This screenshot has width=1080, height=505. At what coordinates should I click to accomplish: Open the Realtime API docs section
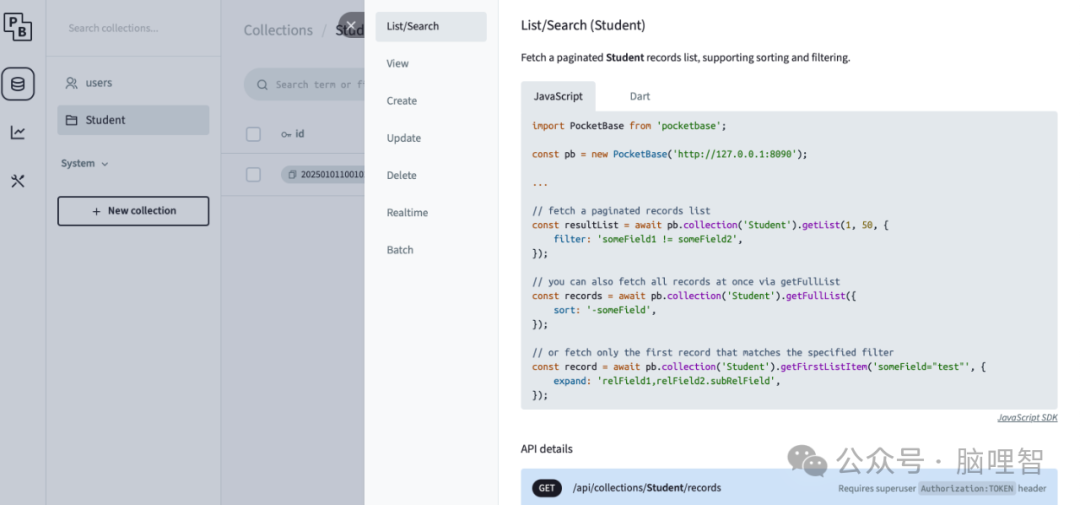(x=407, y=212)
